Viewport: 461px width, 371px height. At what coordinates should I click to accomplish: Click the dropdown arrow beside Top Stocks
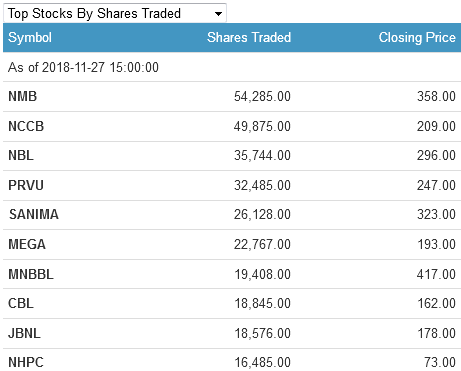click(218, 14)
